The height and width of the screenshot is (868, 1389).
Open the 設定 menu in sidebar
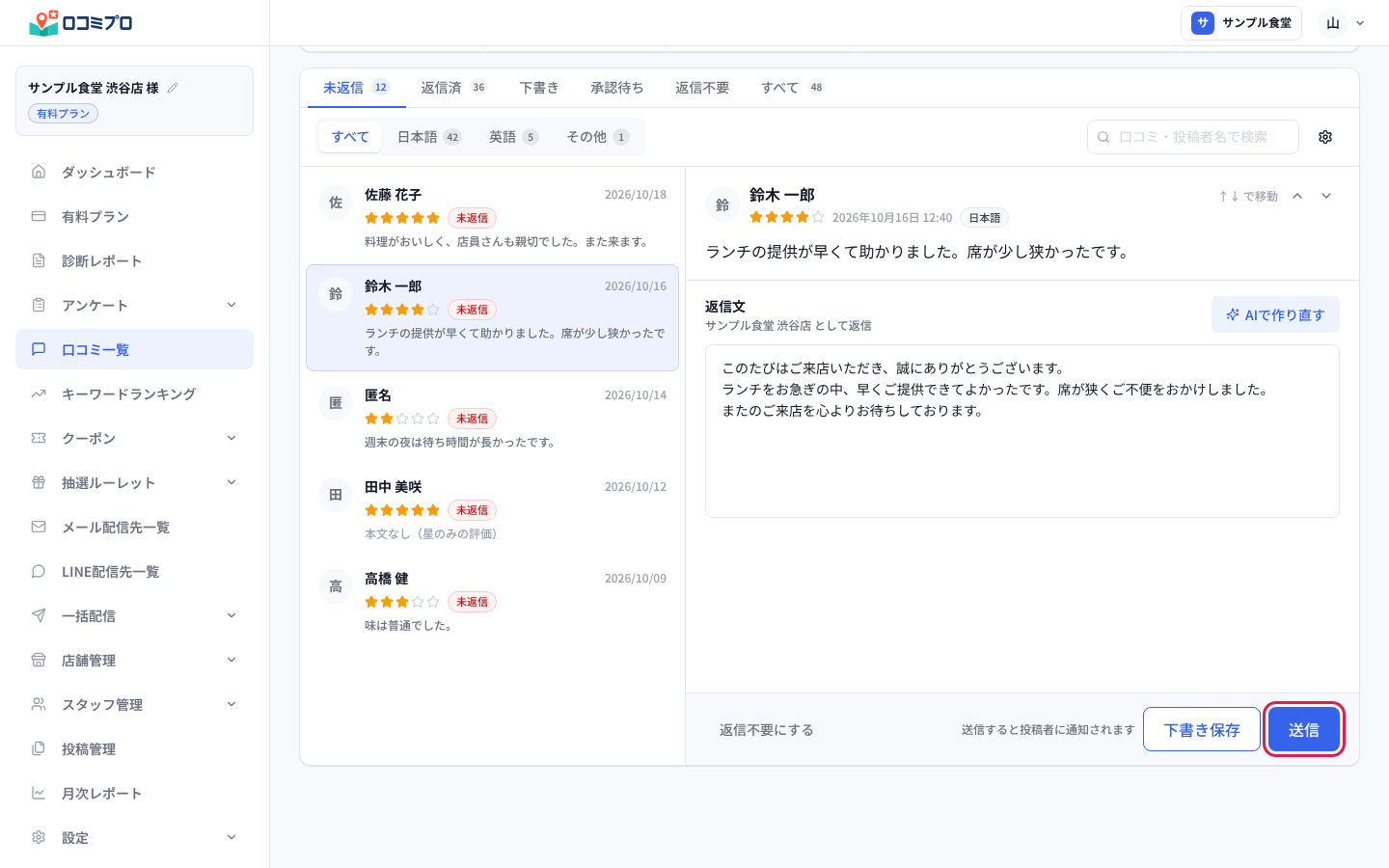(135, 837)
